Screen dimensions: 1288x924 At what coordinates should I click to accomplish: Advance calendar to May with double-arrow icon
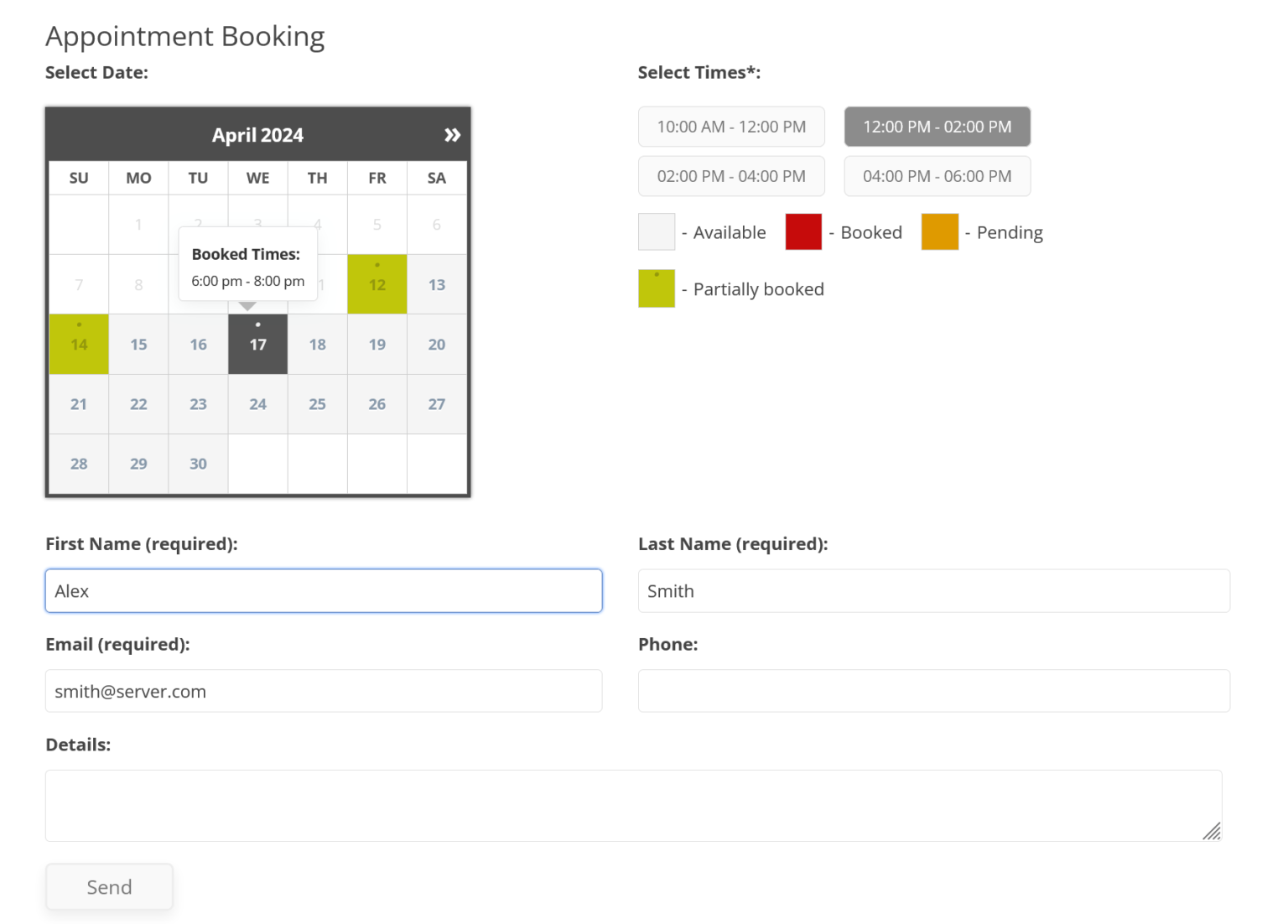coord(453,134)
